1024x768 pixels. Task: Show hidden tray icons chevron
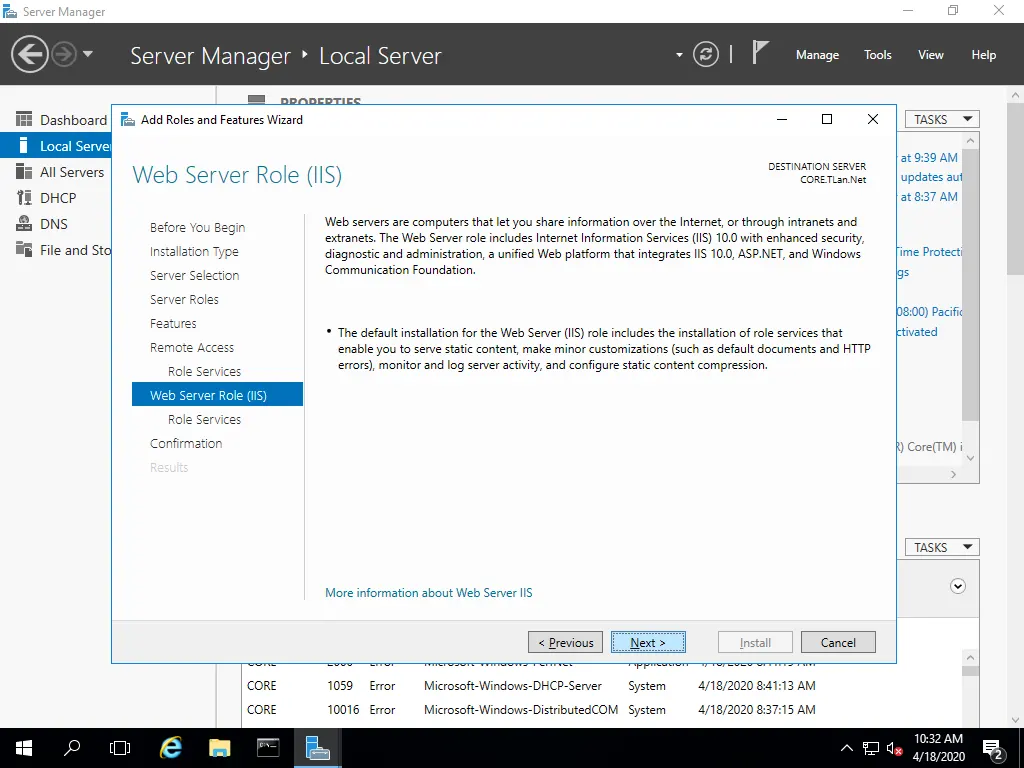[x=846, y=748]
